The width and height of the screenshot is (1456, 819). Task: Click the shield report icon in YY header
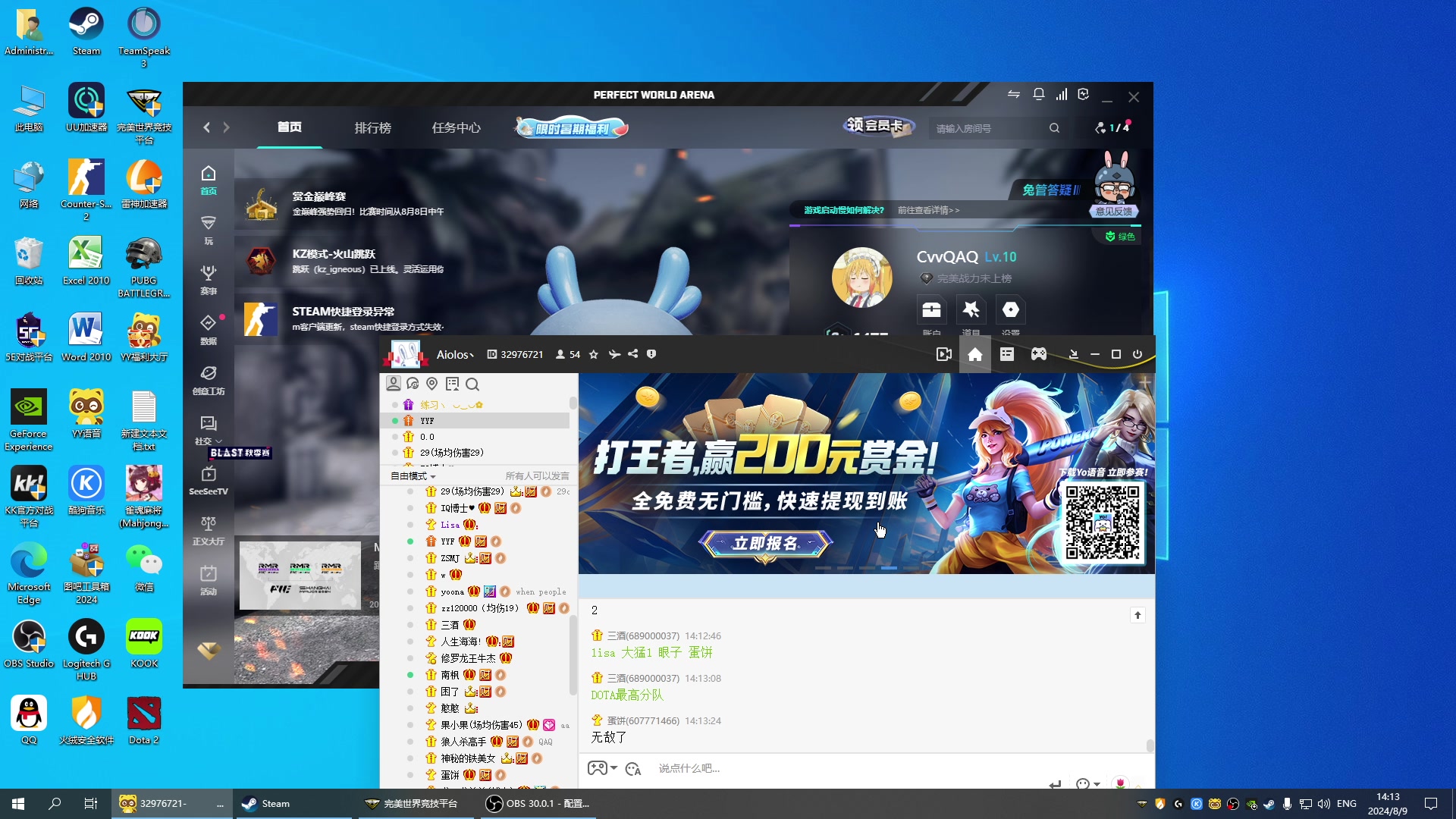651,354
